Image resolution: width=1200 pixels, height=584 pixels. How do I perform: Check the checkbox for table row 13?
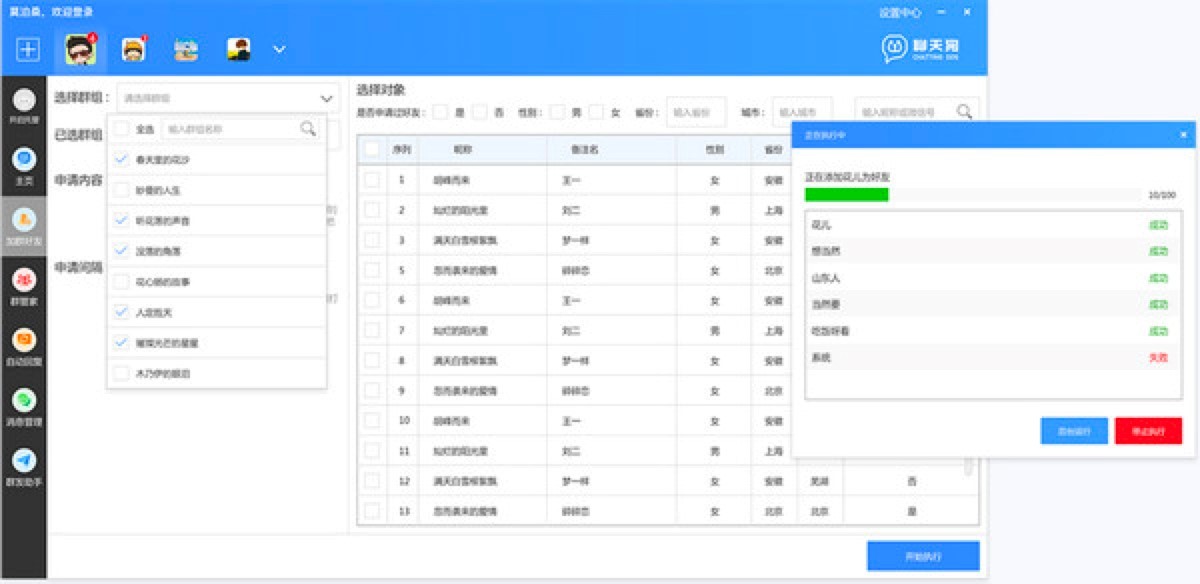pyautogui.click(x=372, y=510)
